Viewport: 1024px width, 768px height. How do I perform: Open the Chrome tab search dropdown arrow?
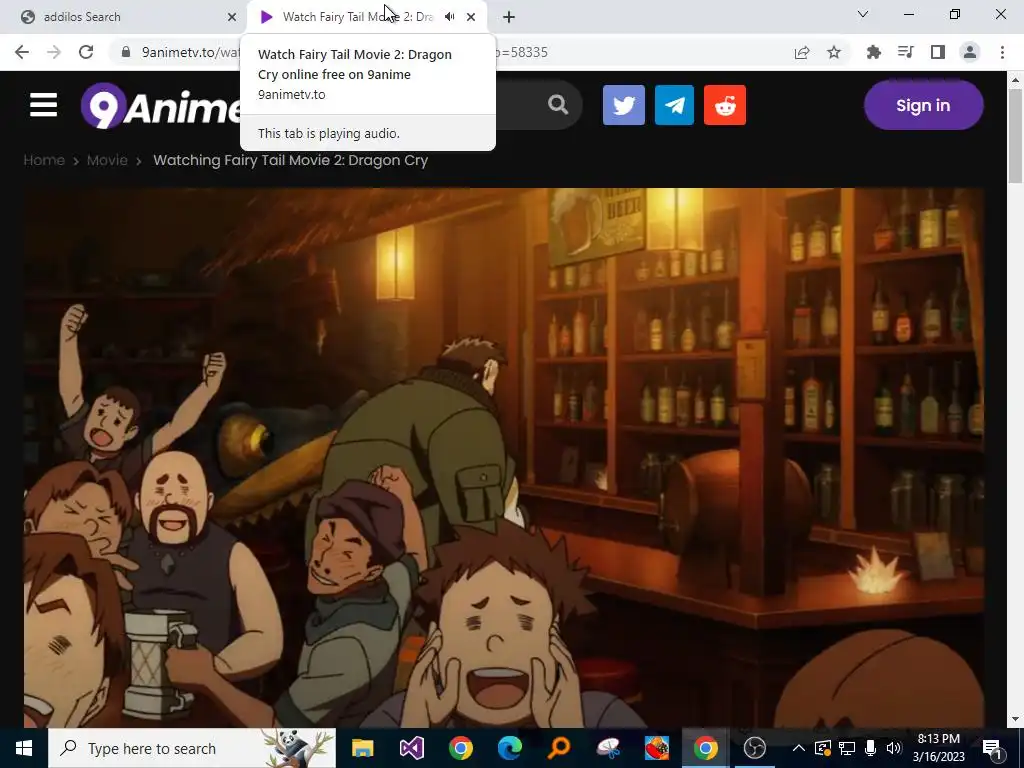[863, 14]
